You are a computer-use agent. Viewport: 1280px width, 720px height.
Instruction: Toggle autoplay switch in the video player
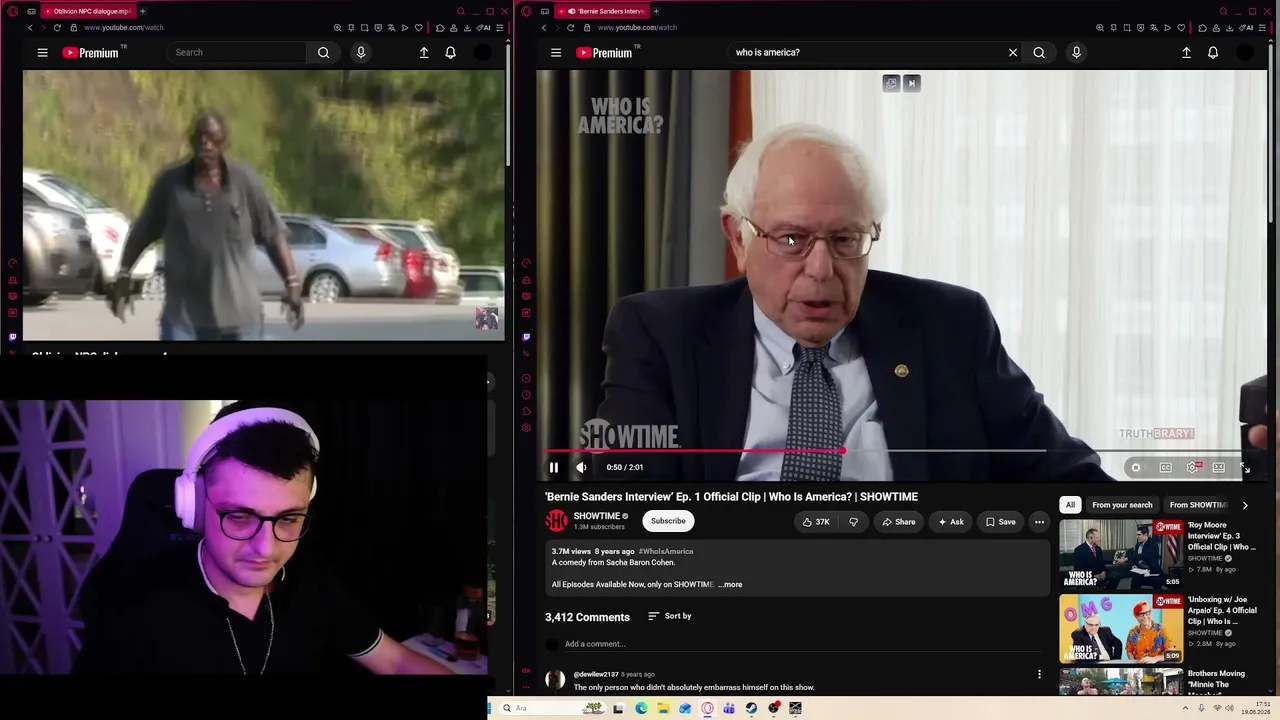[1135, 467]
